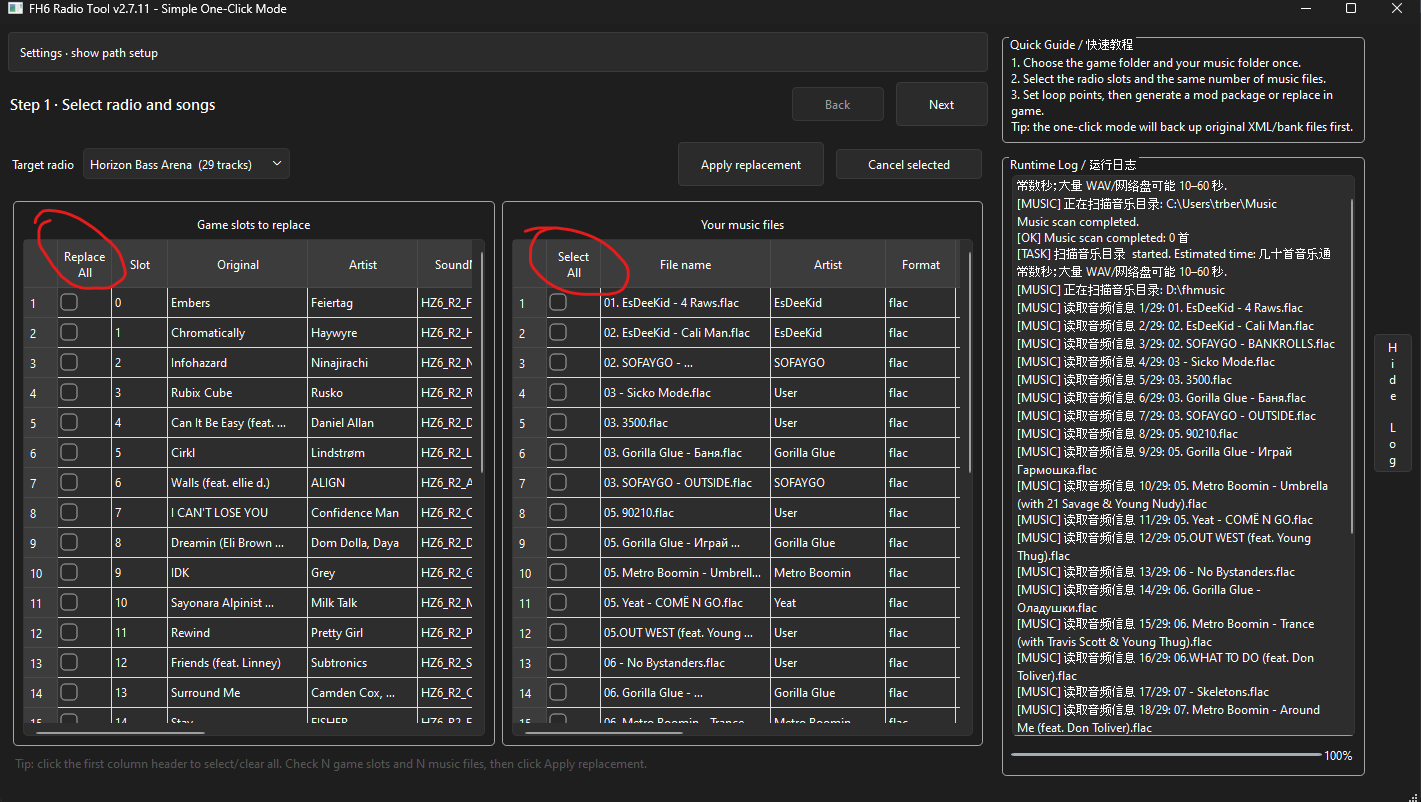
Task: Click the FH6 Radio Tool app icon
Action: click(x=17, y=9)
